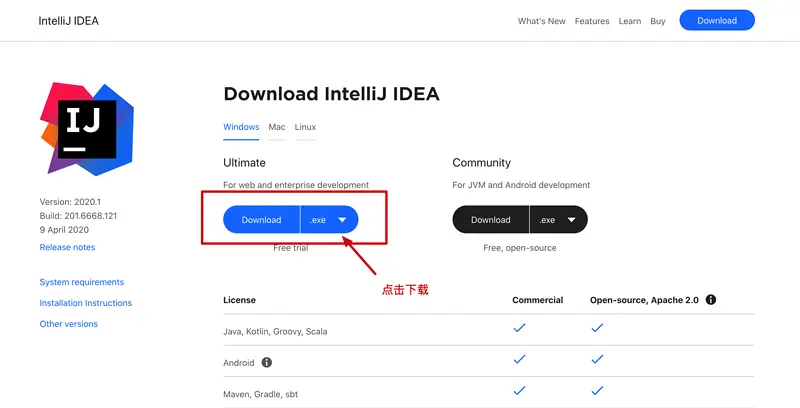The height and width of the screenshot is (408, 800).
Task: Click info icon next to Android
Action: click(267, 363)
